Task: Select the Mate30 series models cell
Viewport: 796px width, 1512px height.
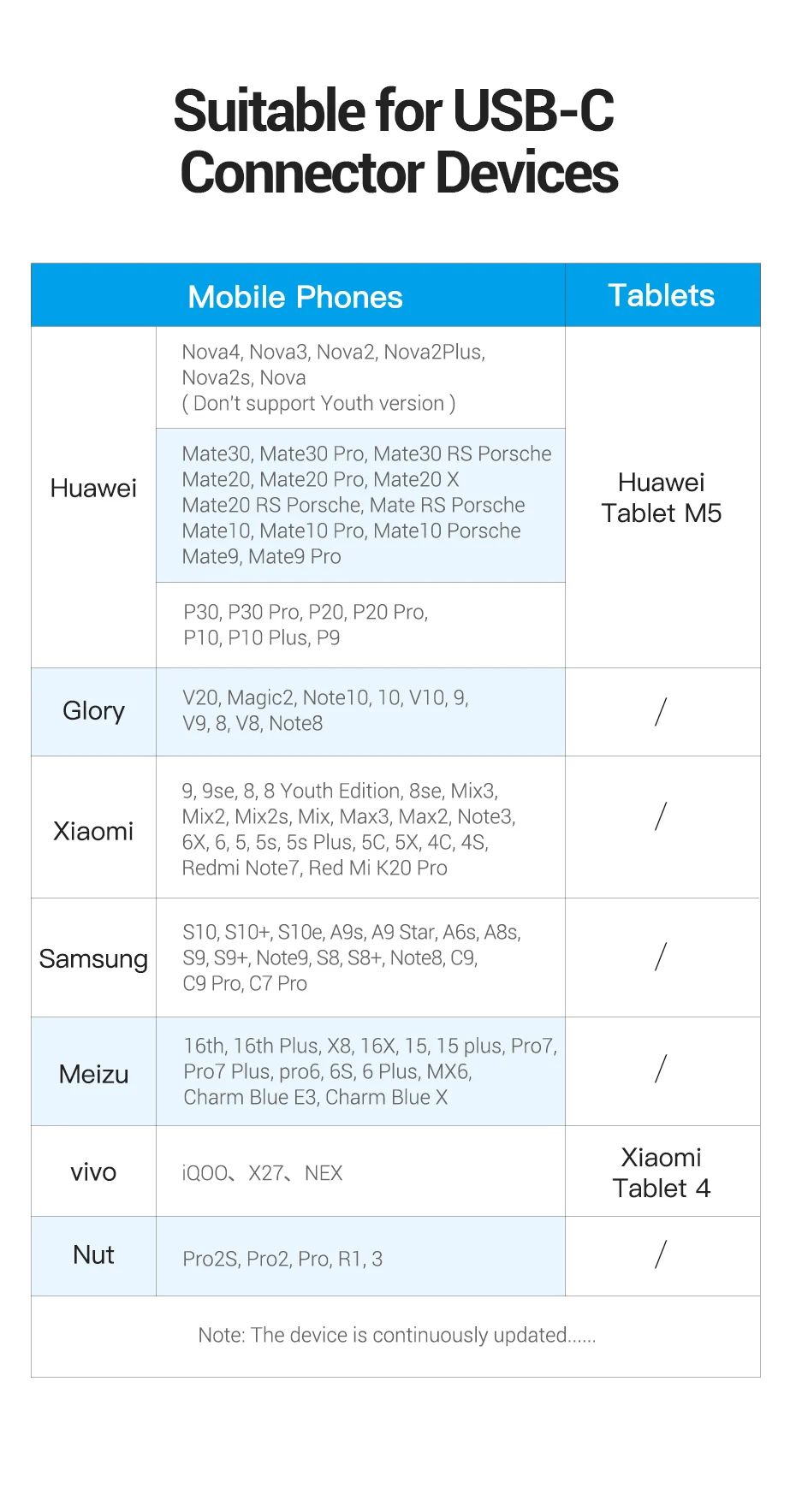Action: click(x=366, y=505)
